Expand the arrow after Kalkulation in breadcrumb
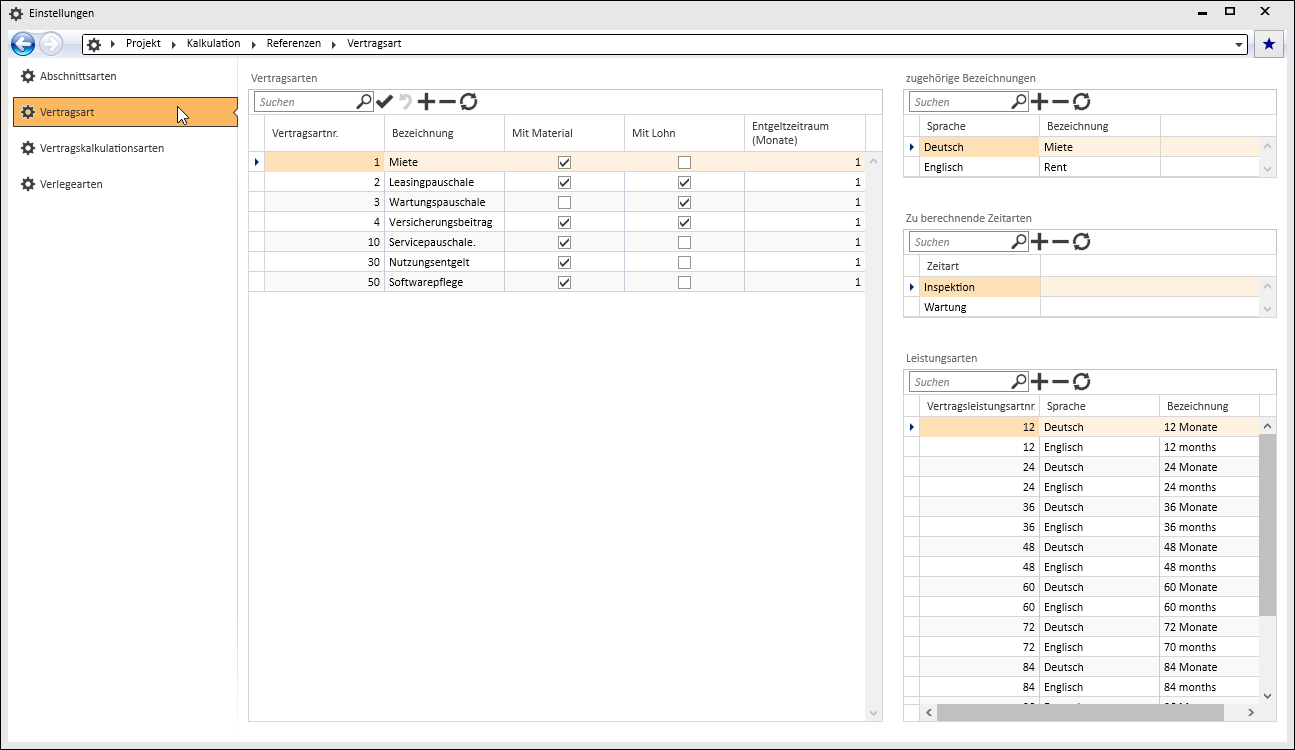 tap(253, 44)
